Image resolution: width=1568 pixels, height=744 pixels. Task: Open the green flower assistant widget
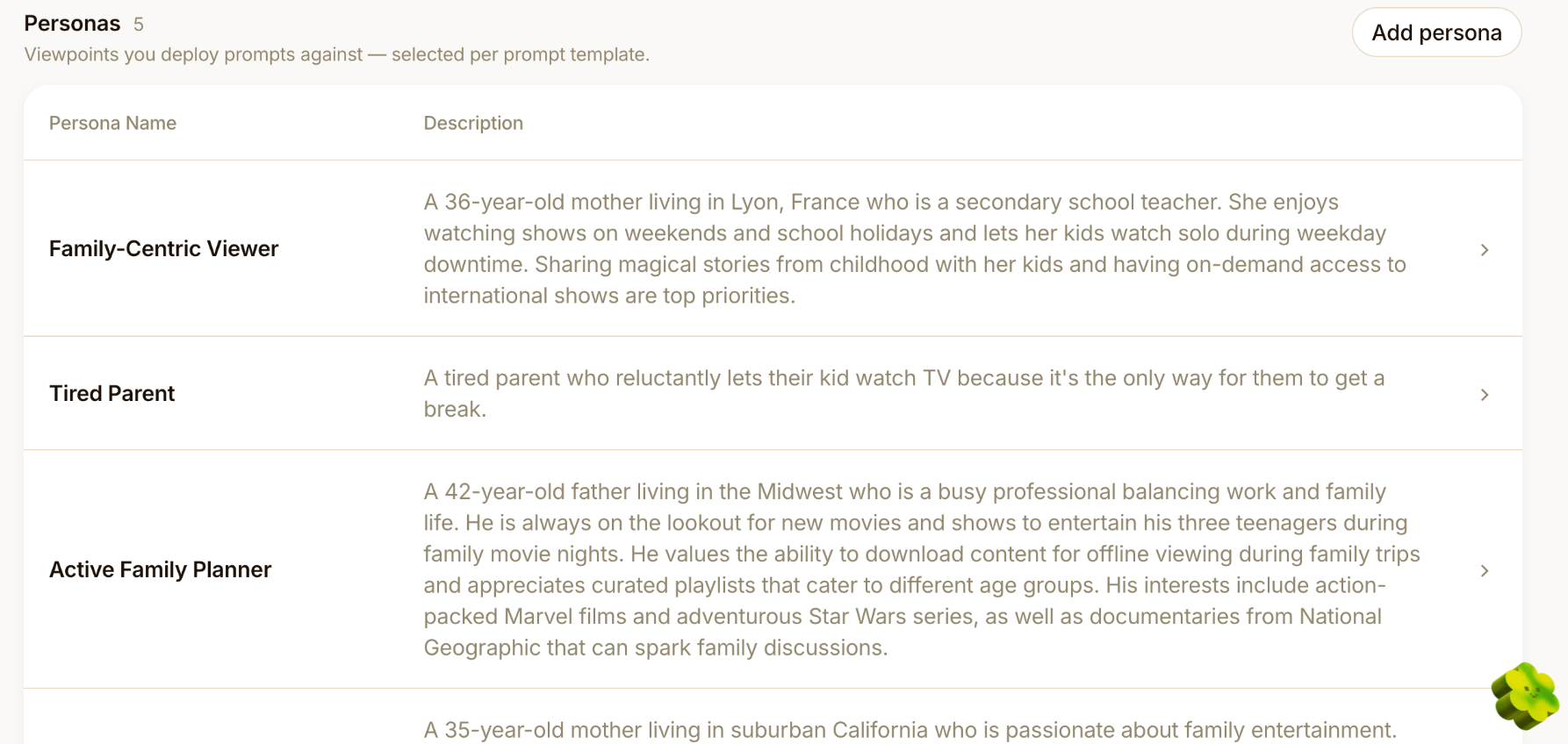(1526, 696)
